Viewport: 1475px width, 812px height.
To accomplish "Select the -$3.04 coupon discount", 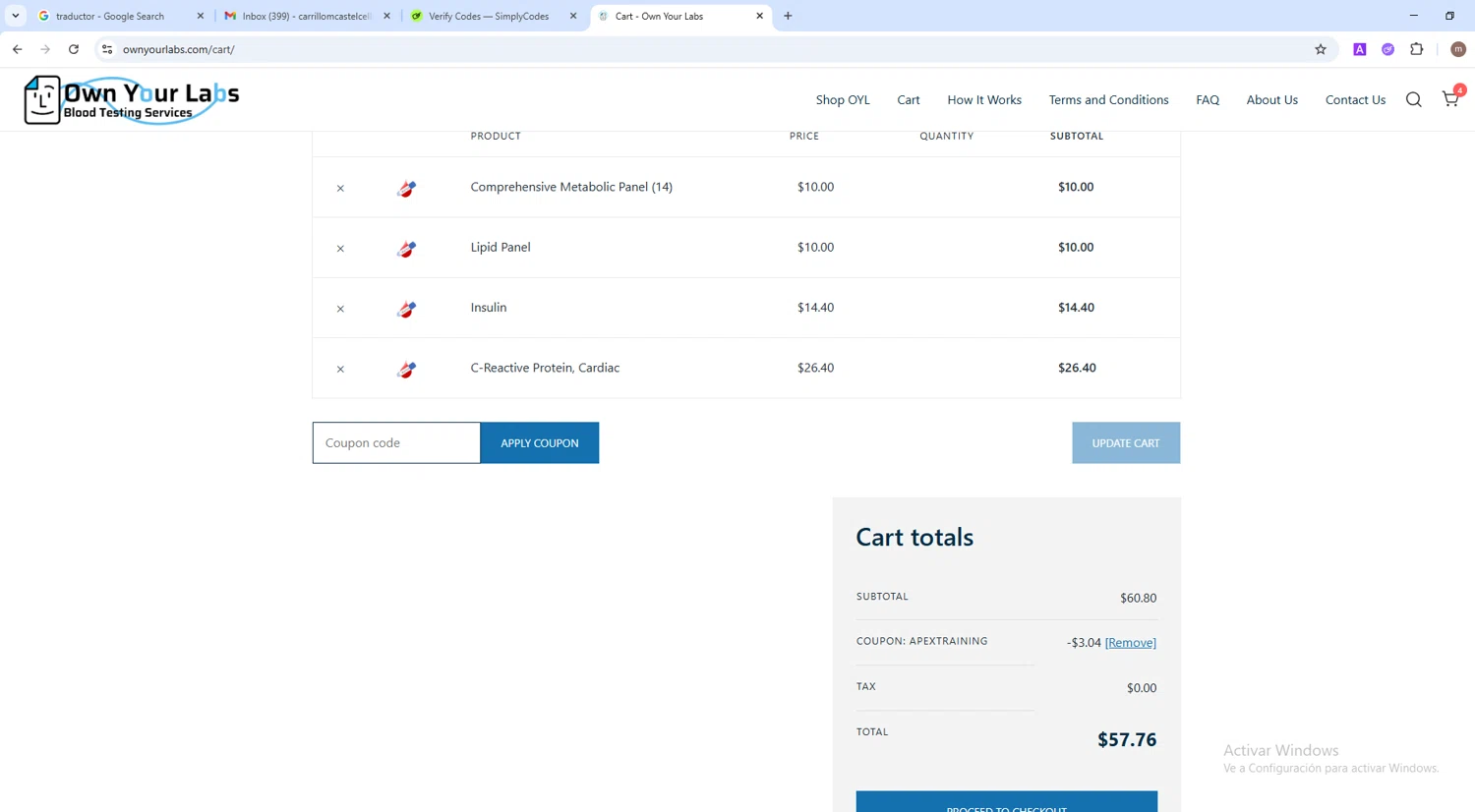I will 1084,643.
